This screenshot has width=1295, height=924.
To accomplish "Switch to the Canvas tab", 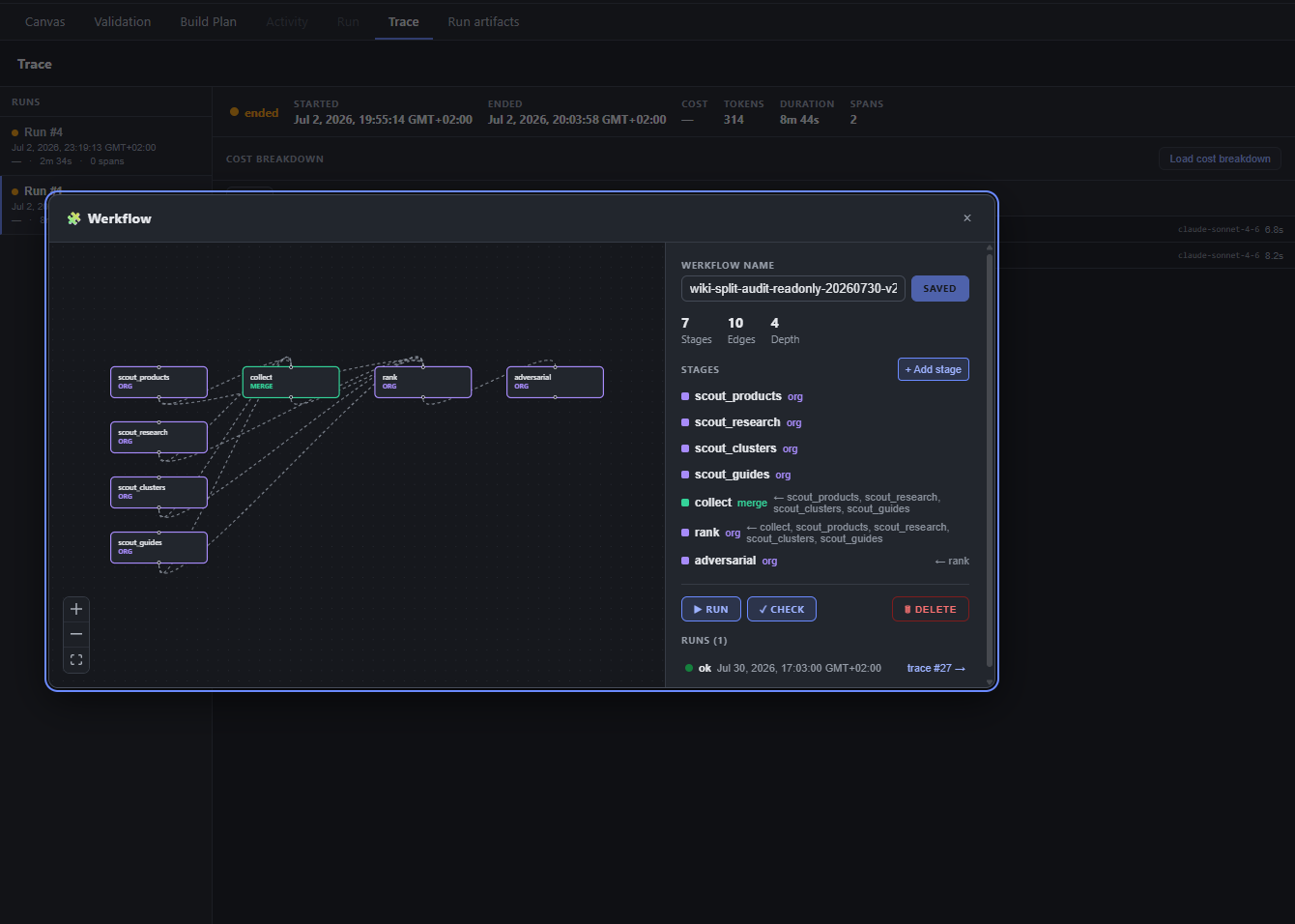I will pyautogui.click(x=45, y=21).
